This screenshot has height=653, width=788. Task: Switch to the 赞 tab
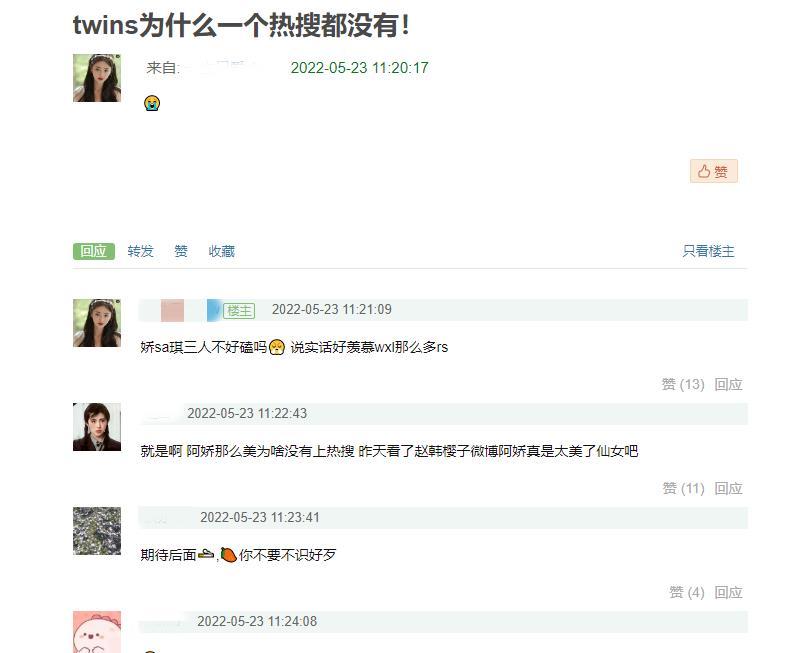[181, 251]
